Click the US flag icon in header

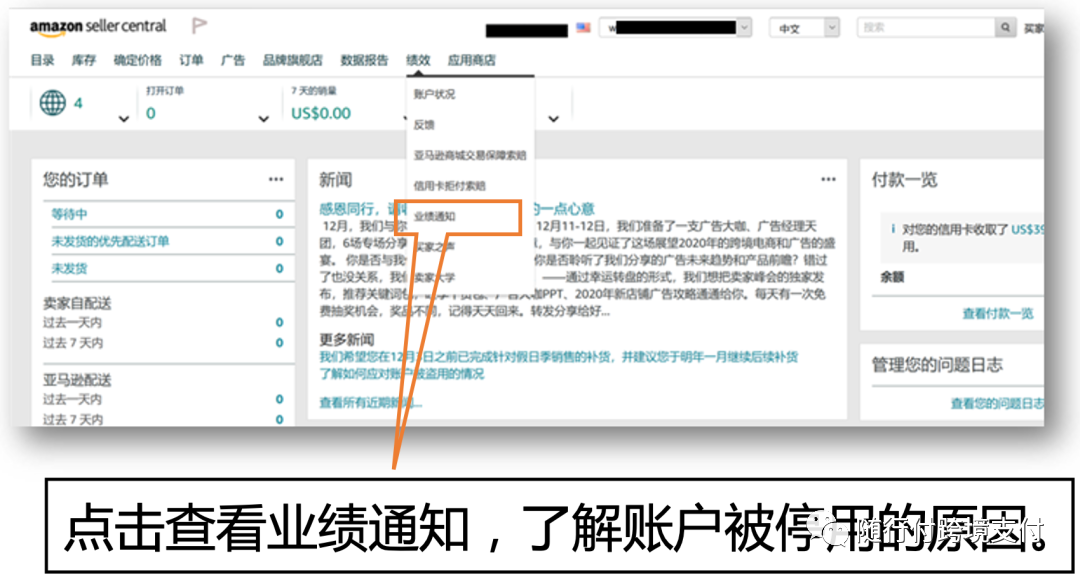tap(584, 29)
